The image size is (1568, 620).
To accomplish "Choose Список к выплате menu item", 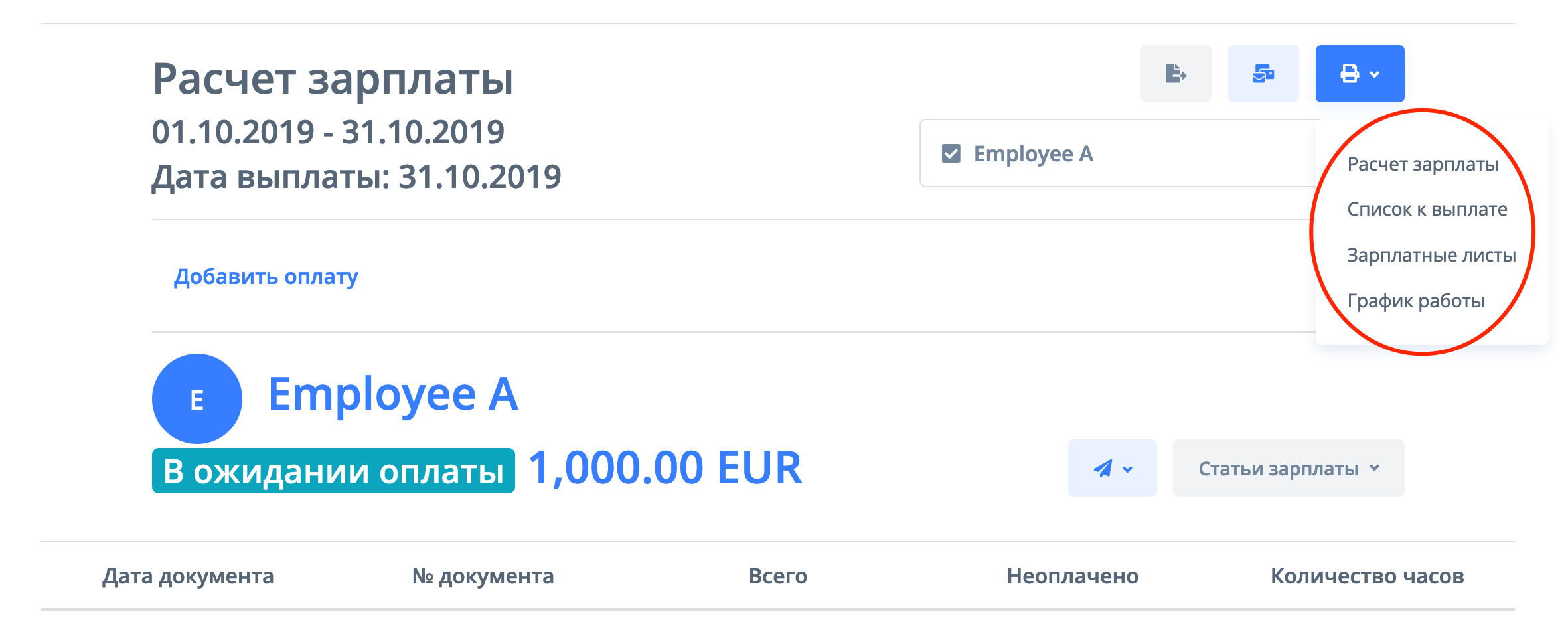I will (1427, 210).
